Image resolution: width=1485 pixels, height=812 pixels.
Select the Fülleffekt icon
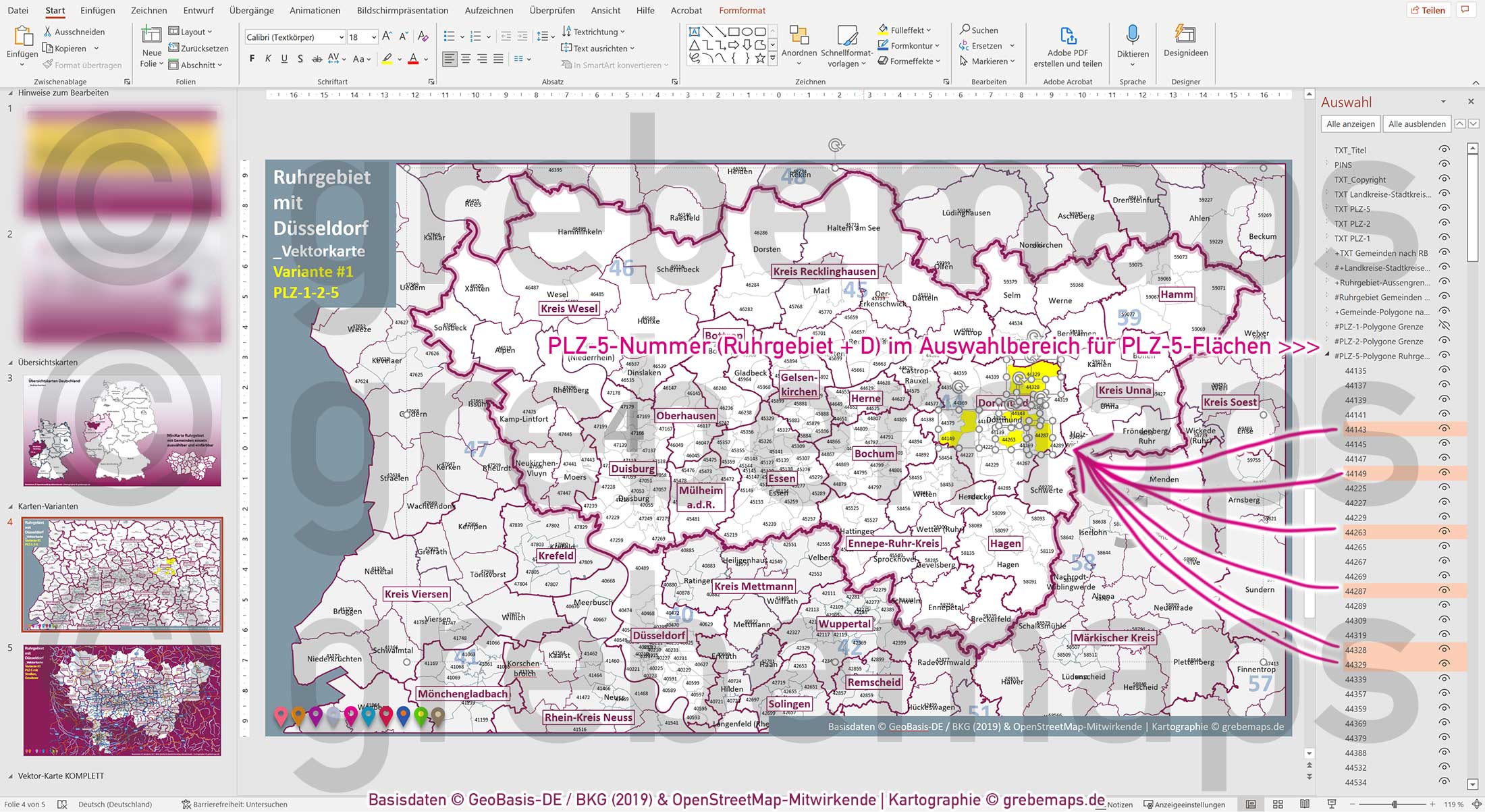[883, 30]
